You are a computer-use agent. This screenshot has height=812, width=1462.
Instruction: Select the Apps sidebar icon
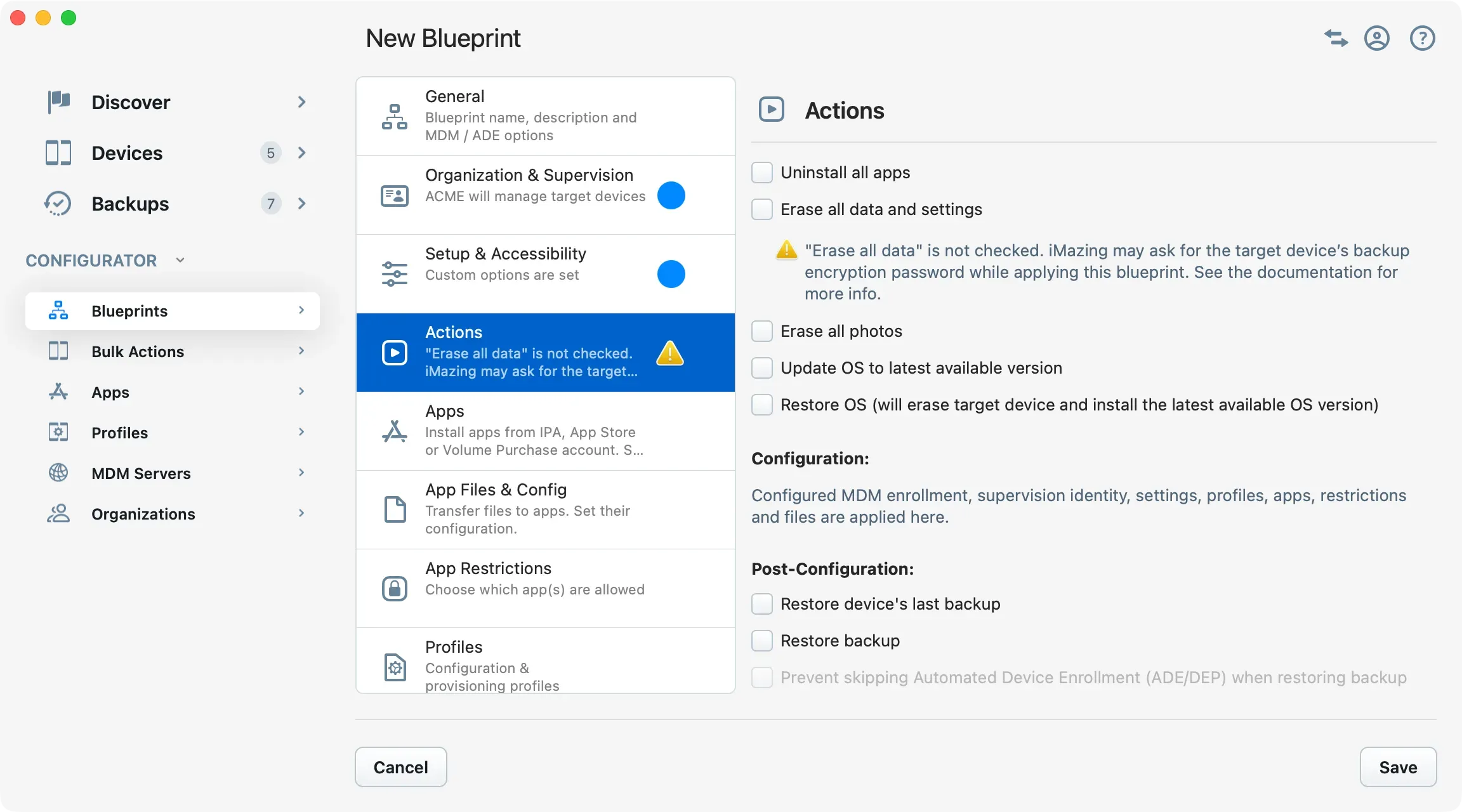tap(58, 391)
